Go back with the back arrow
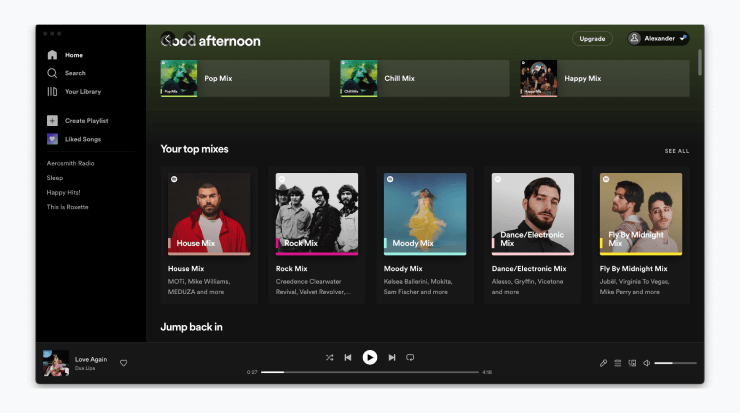The width and height of the screenshot is (740, 413). click(168, 39)
